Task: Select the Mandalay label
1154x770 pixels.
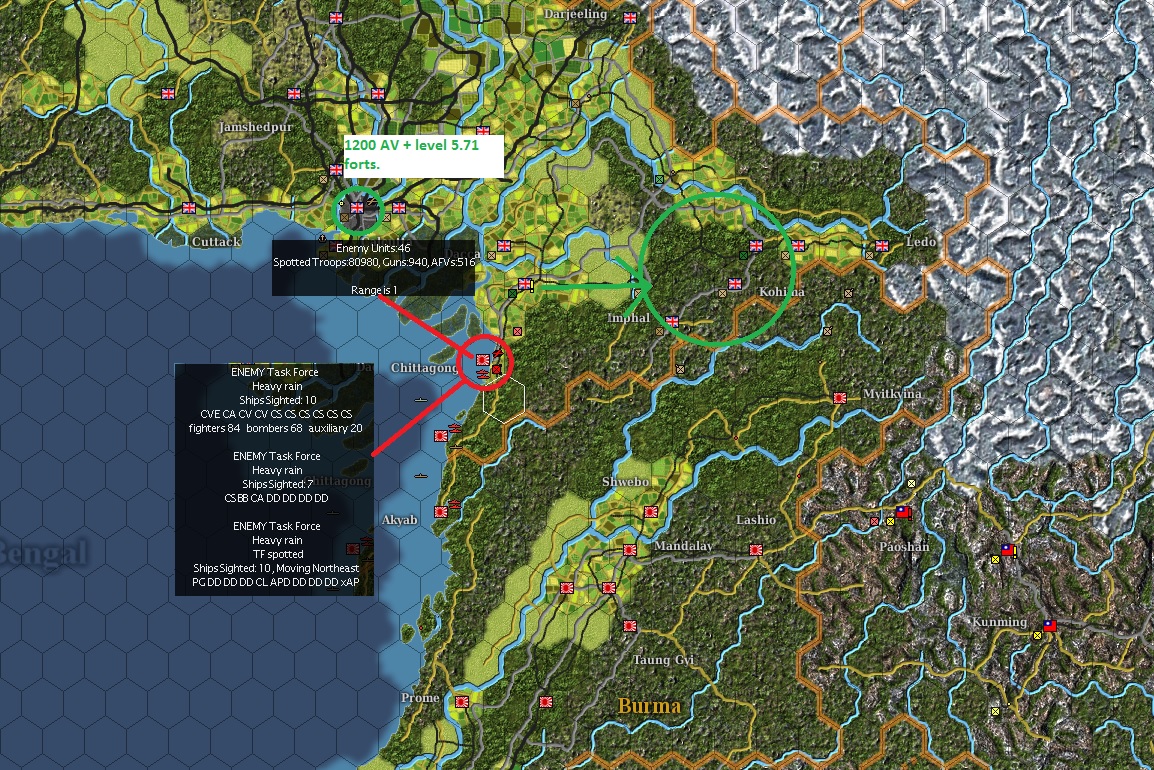Action: coord(683,545)
